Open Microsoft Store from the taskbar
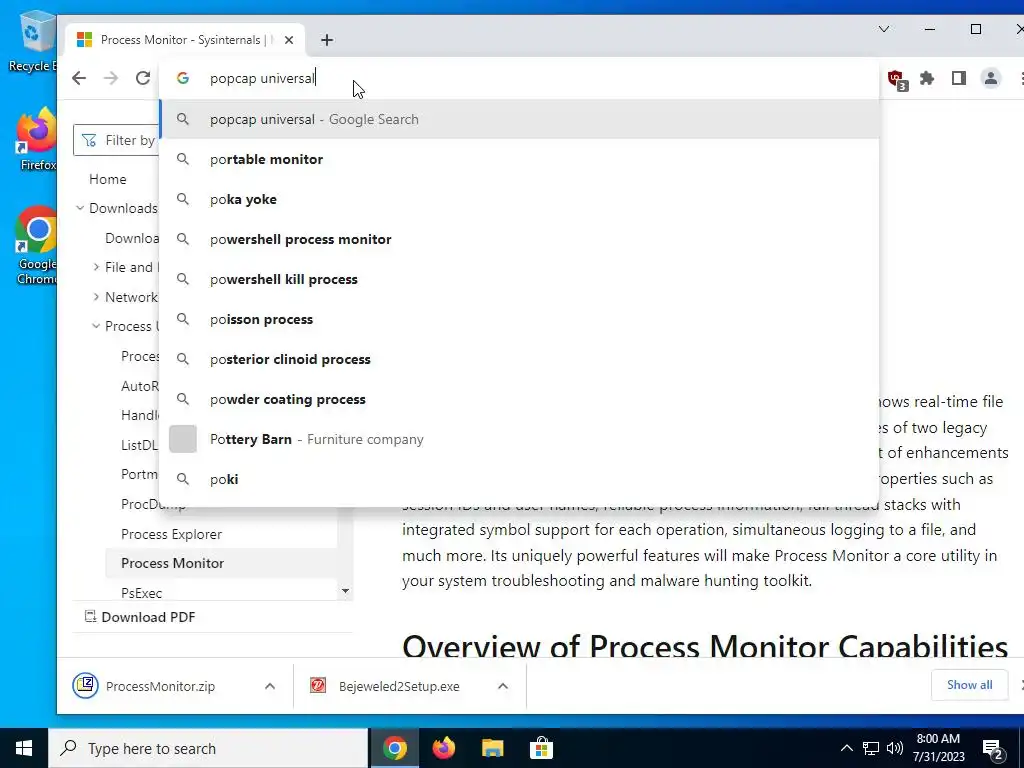1024x768 pixels. click(x=541, y=748)
